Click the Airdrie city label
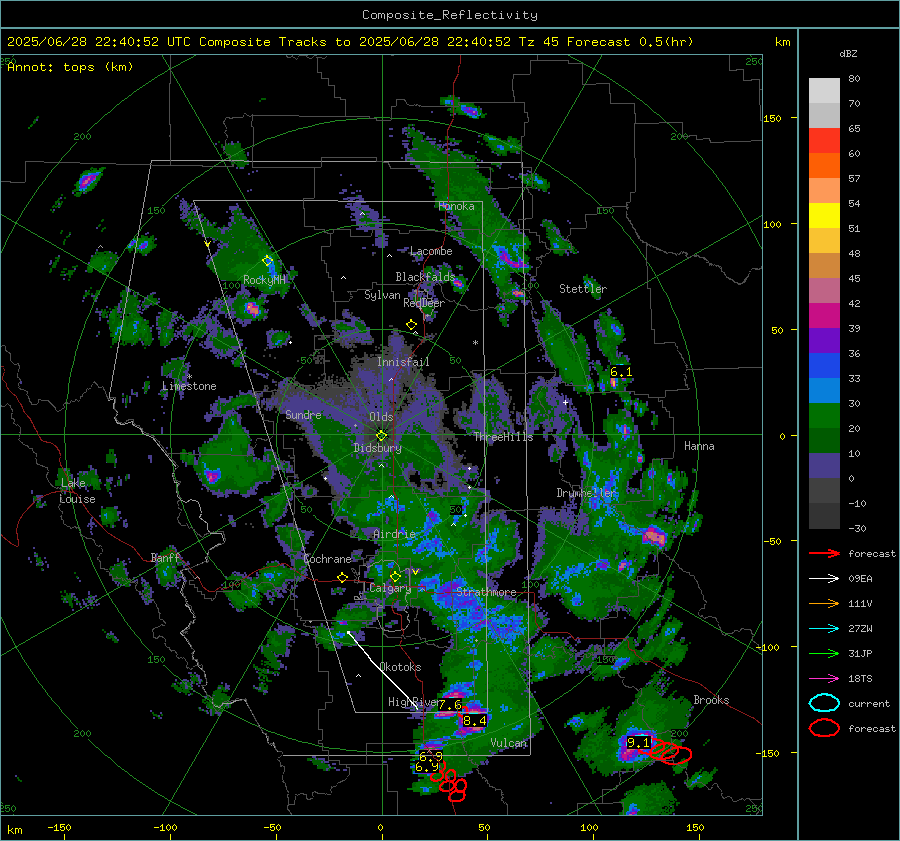 tap(394, 534)
